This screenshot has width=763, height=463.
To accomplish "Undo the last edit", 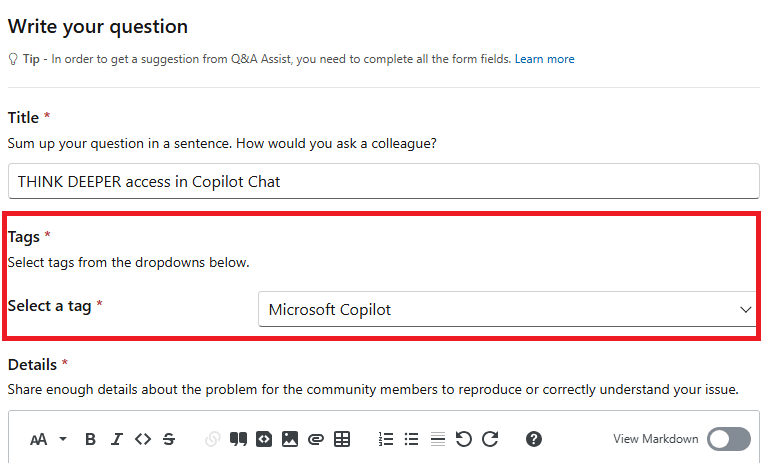I will (463, 439).
